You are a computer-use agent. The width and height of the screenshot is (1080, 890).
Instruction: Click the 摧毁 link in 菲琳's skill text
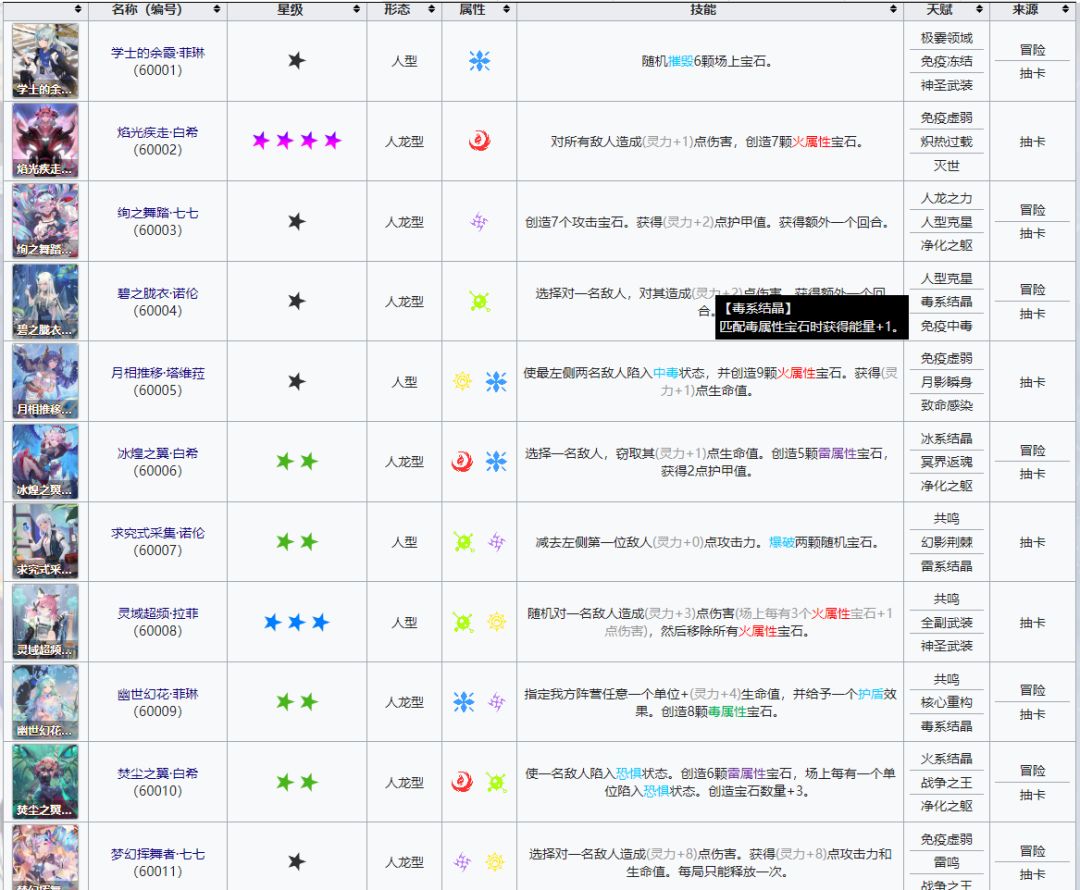pos(680,61)
